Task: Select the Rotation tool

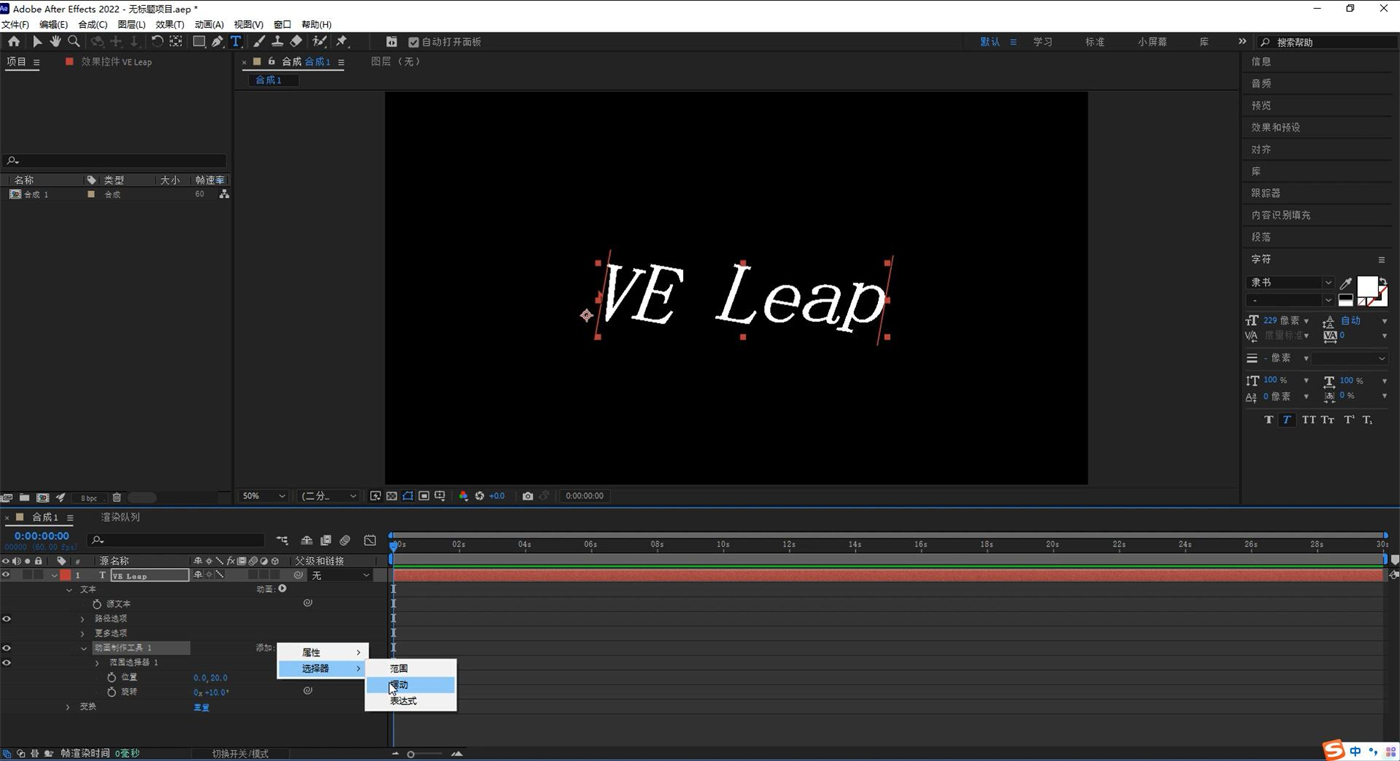Action: tap(157, 42)
